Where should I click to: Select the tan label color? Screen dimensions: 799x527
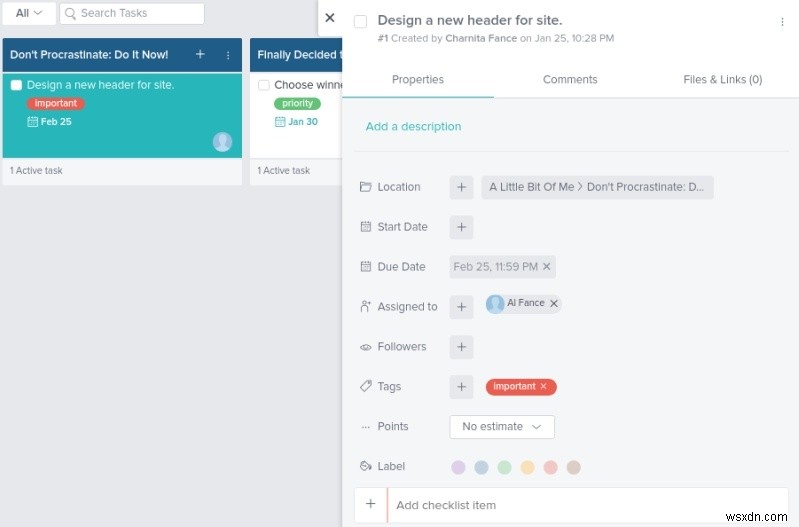click(573, 467)
